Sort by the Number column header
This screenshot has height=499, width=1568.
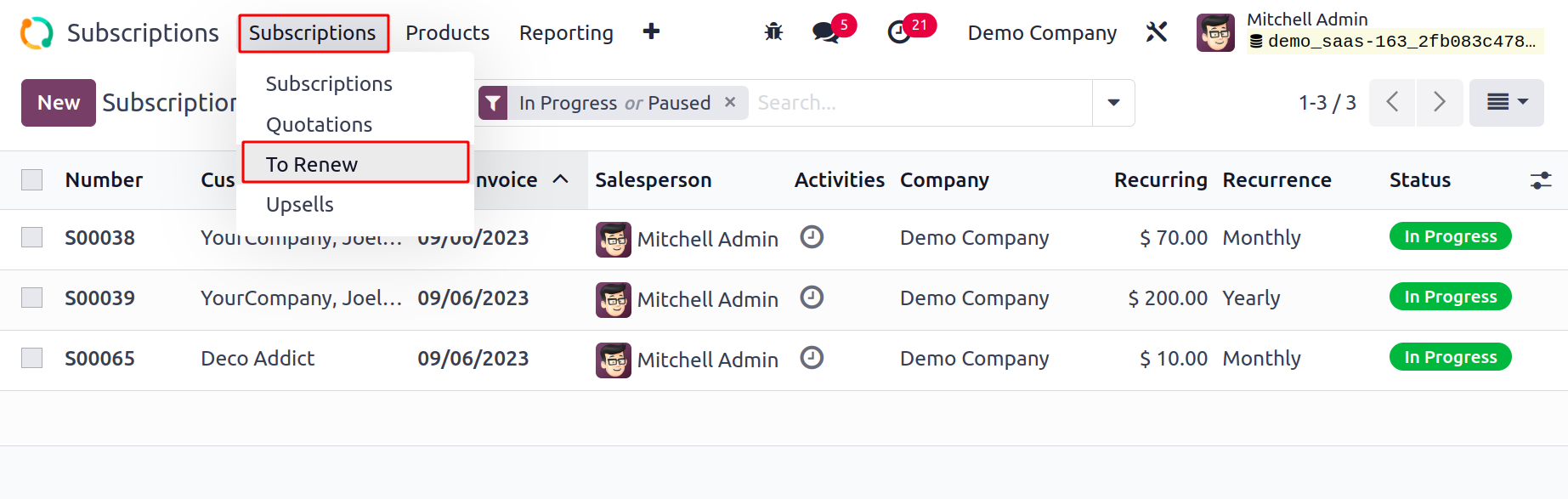pos(104,180)
